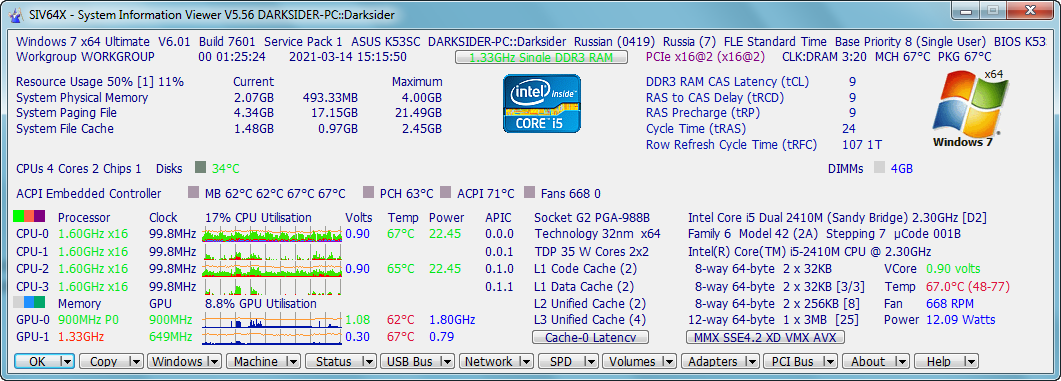
Task: Open the Windows button dropdown arrow
Action: point(215,361)
